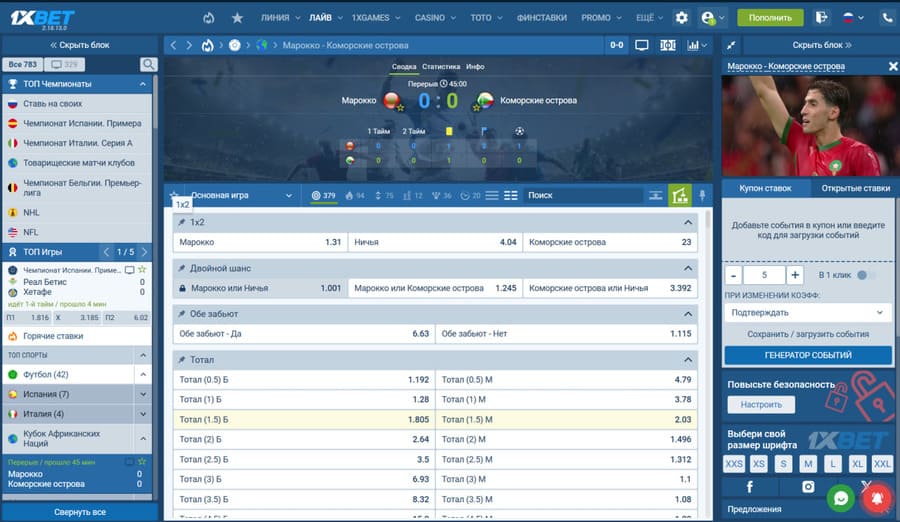Click the globe icon in the breadcrumb

click(262, 45)
